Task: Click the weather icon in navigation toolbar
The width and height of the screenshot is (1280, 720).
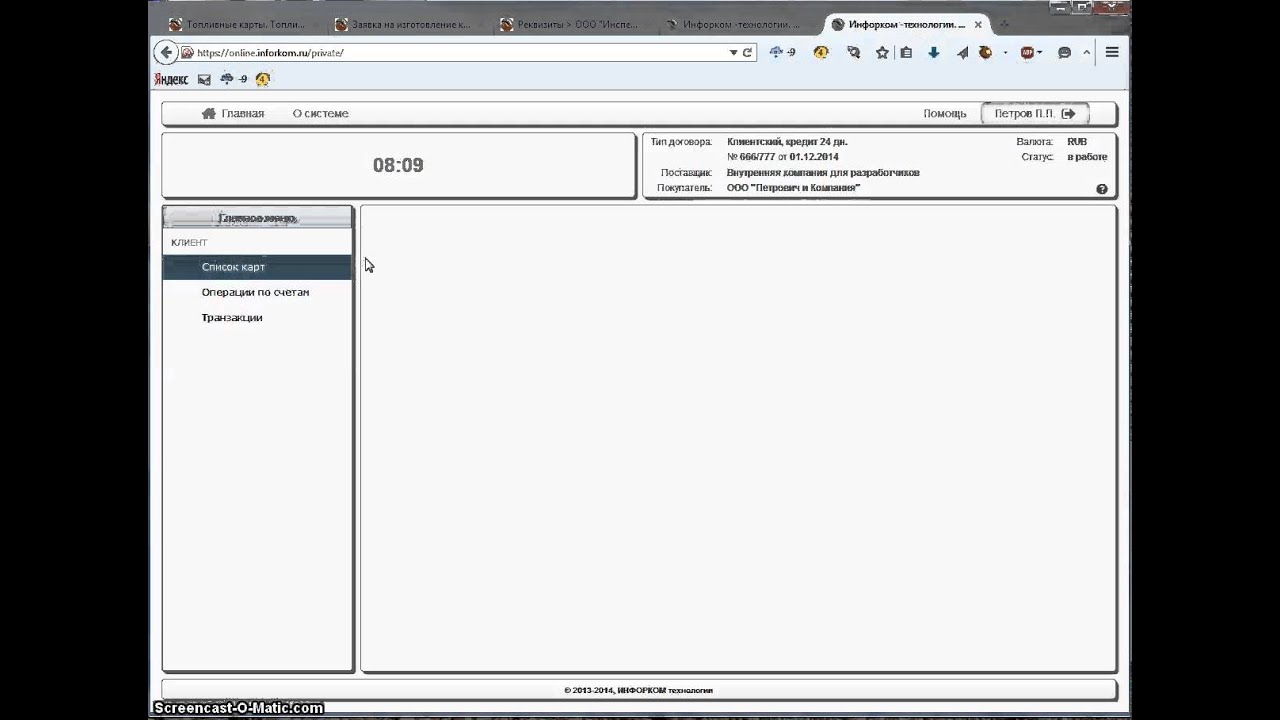Action: 782,53
